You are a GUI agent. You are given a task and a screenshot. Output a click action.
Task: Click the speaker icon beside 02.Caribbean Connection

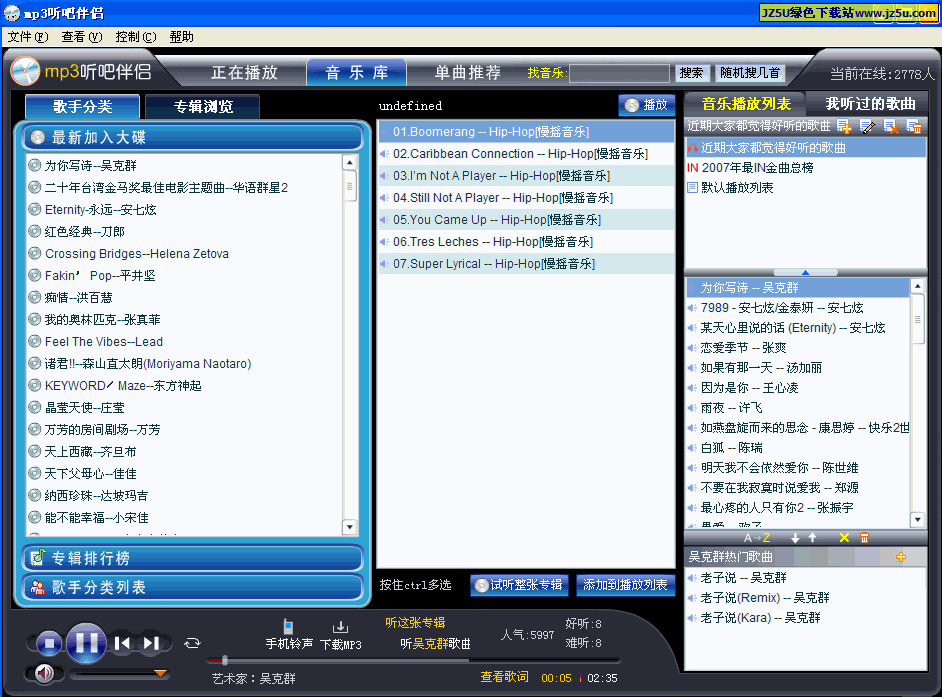point(384,154)
